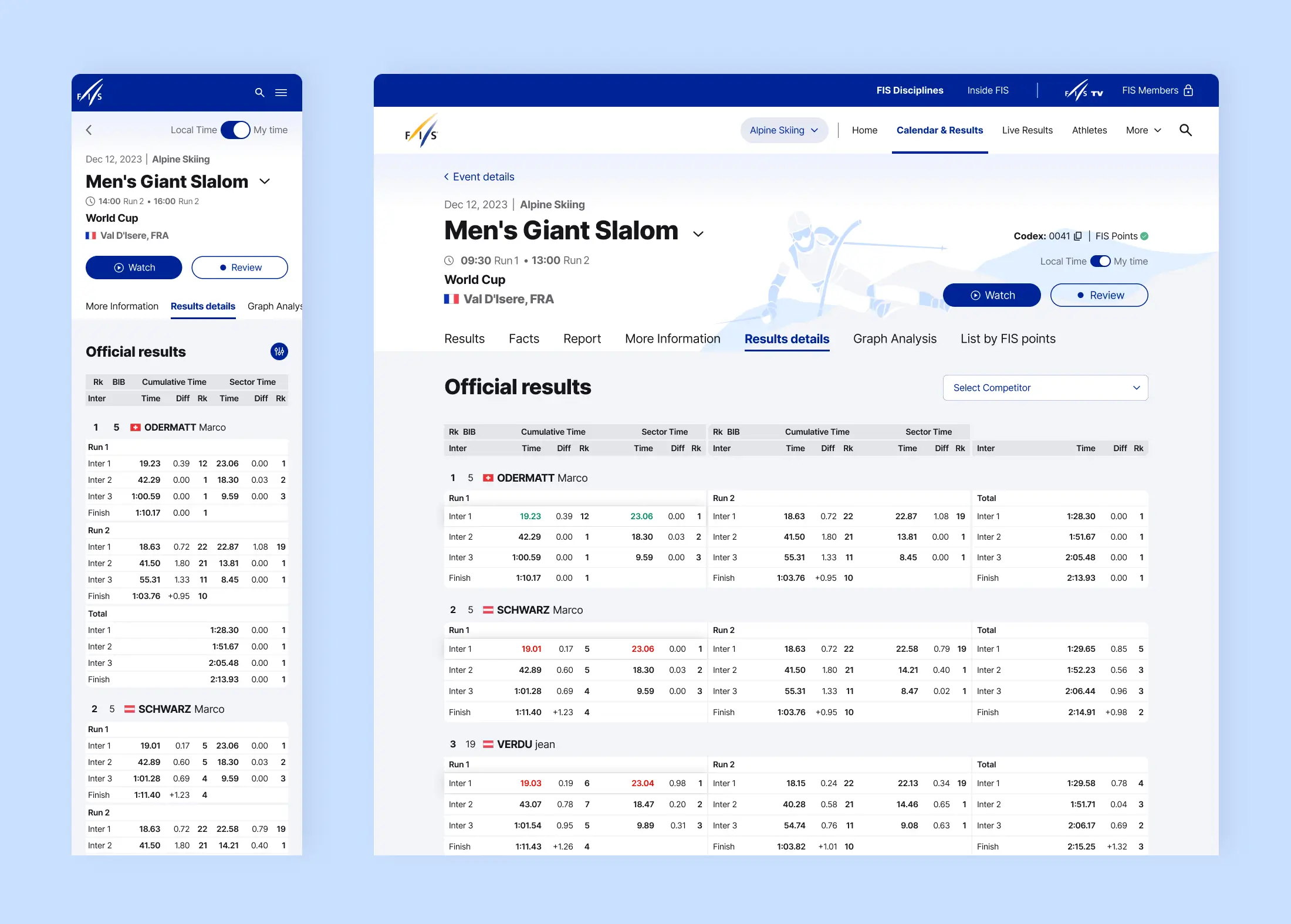
Task: Open the mobile results filter settings icon
Action: pyautogui.click(x=279, y=351)
